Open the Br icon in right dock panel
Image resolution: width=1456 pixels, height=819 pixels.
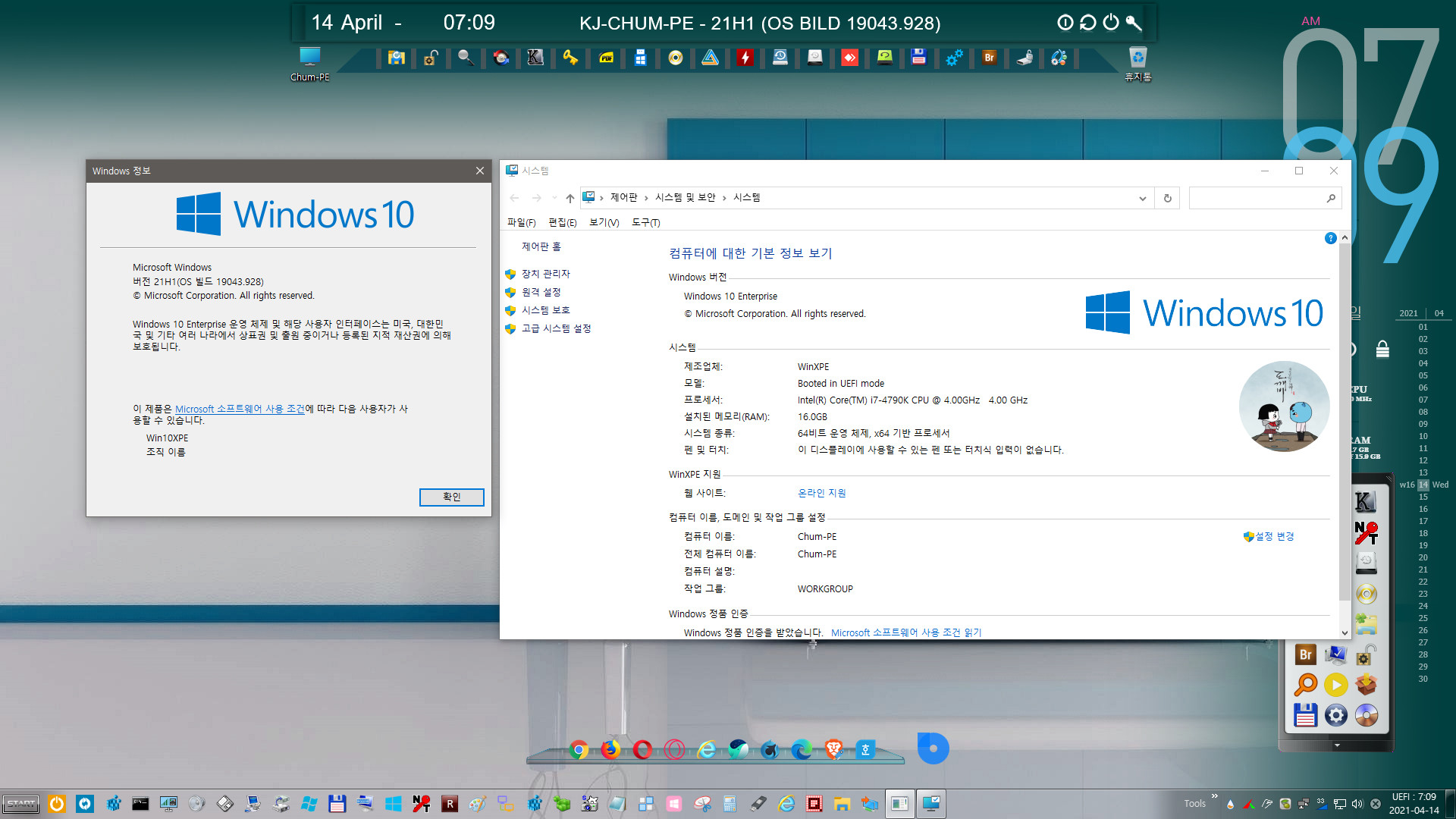[1305, 654]
